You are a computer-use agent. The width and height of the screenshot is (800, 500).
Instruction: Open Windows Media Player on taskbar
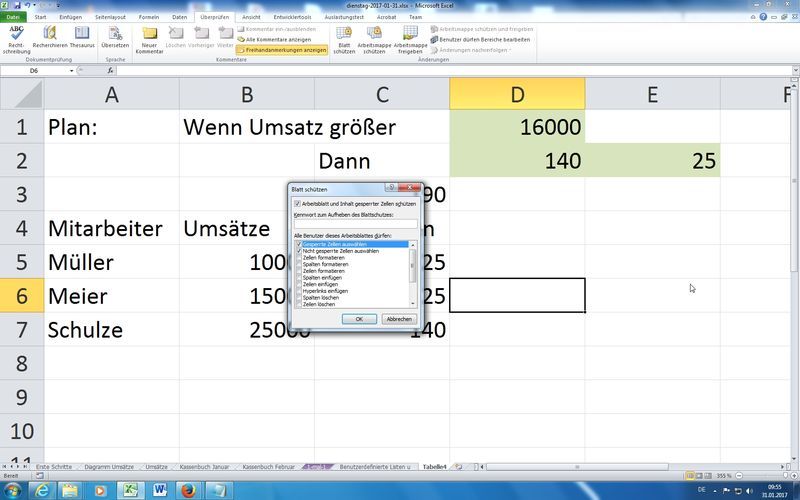click(x=100, y=491)
